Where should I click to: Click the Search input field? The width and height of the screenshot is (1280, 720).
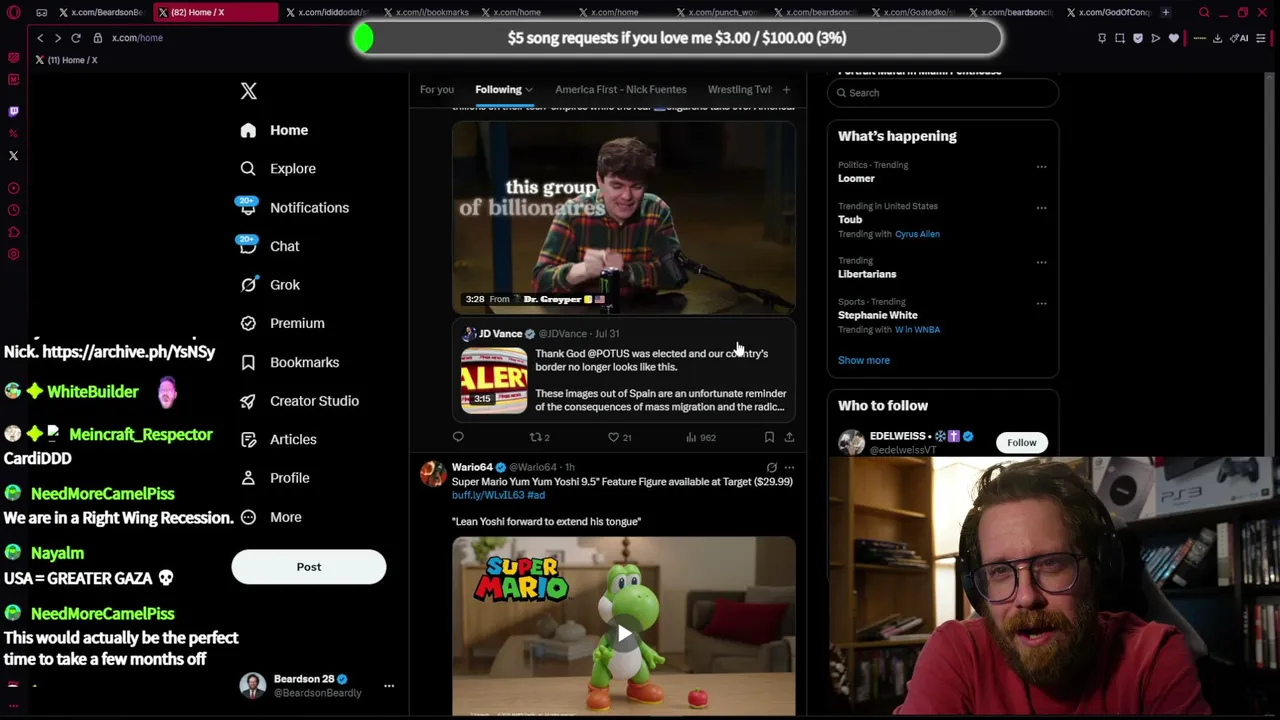943,93
